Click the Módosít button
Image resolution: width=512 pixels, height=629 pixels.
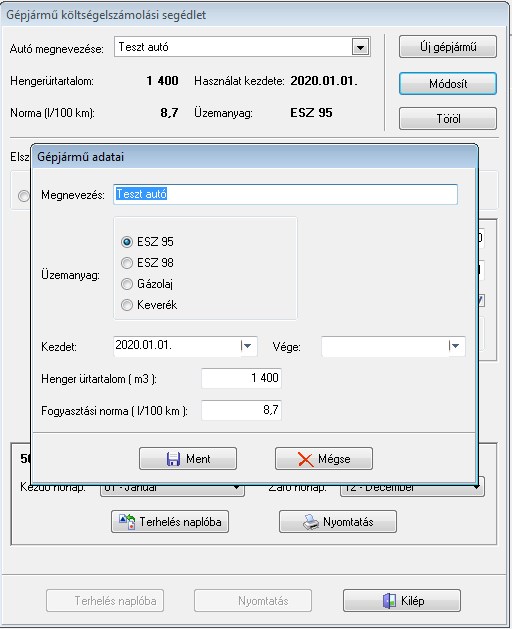(448, 83)
